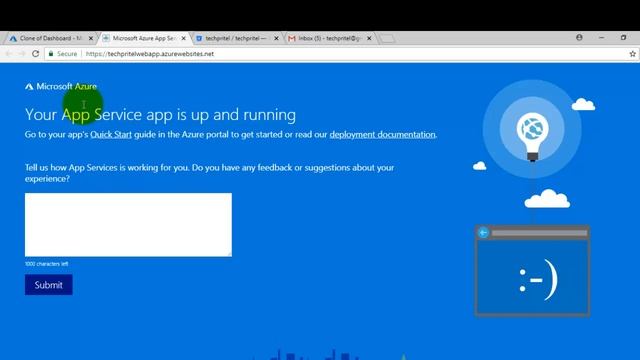Image resolution: width=640 pixels, height=360 pixels.
Task: Open the Quick Start link
Action: tap(111, 134)
